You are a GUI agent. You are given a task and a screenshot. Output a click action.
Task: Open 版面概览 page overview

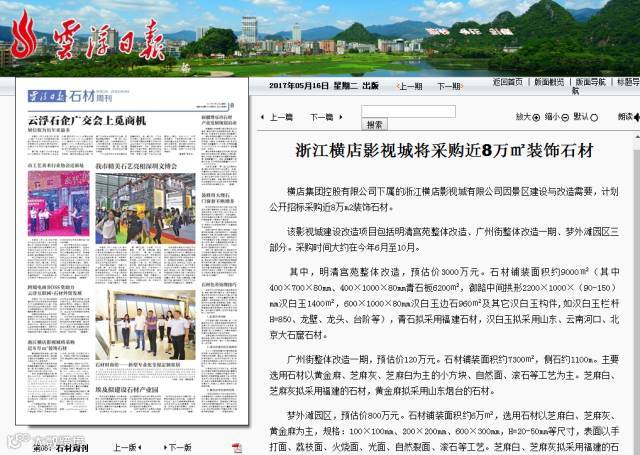(x=549, y=82)
